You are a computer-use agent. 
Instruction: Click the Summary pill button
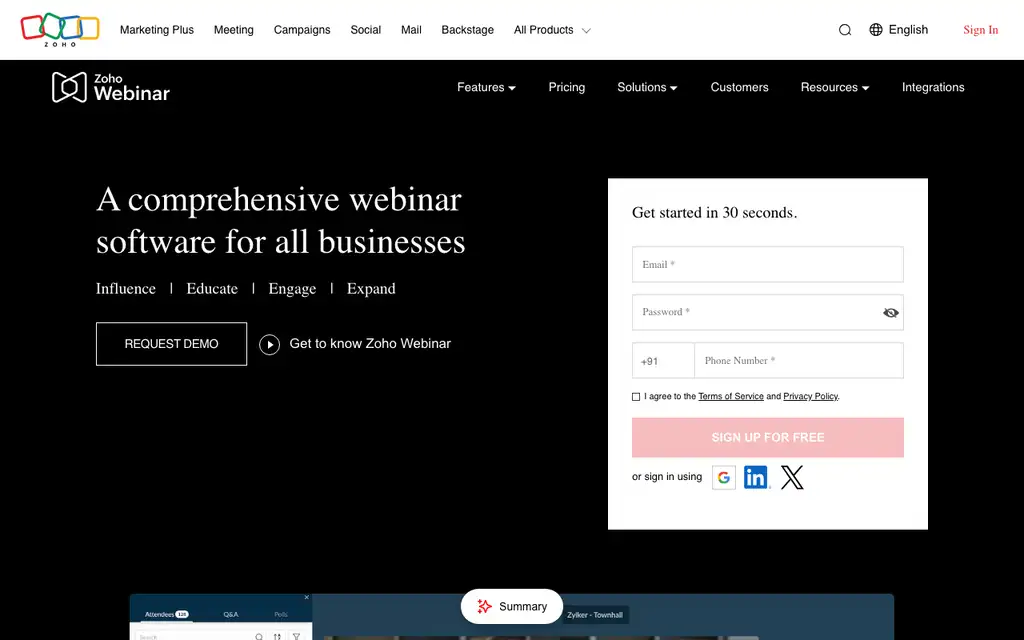pyautogui.click(x=512, y=607)
